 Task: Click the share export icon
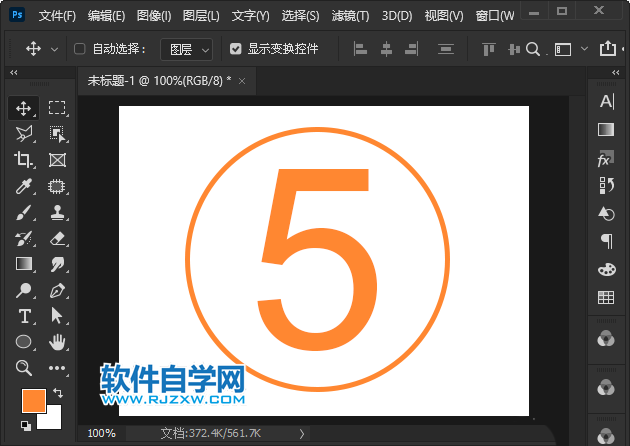click(x=608, y=49)
